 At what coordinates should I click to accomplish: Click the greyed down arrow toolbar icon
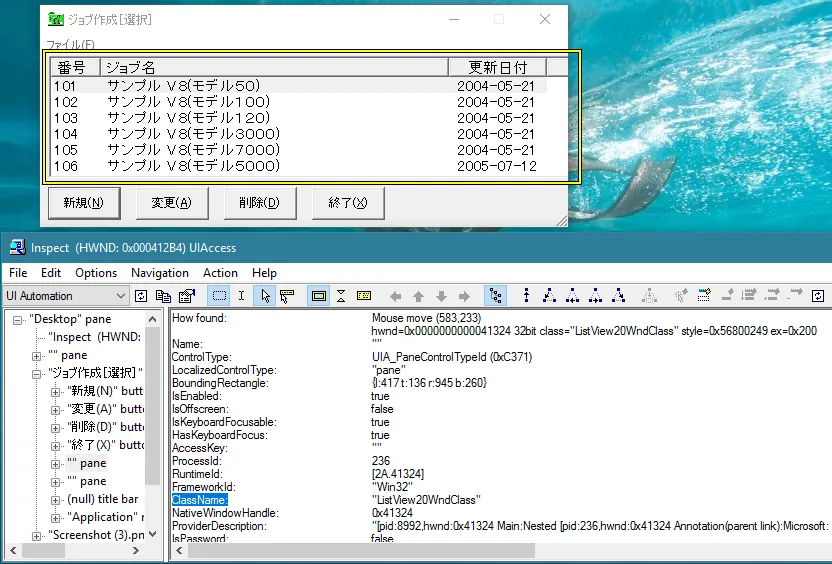click(x=441, y=297)
